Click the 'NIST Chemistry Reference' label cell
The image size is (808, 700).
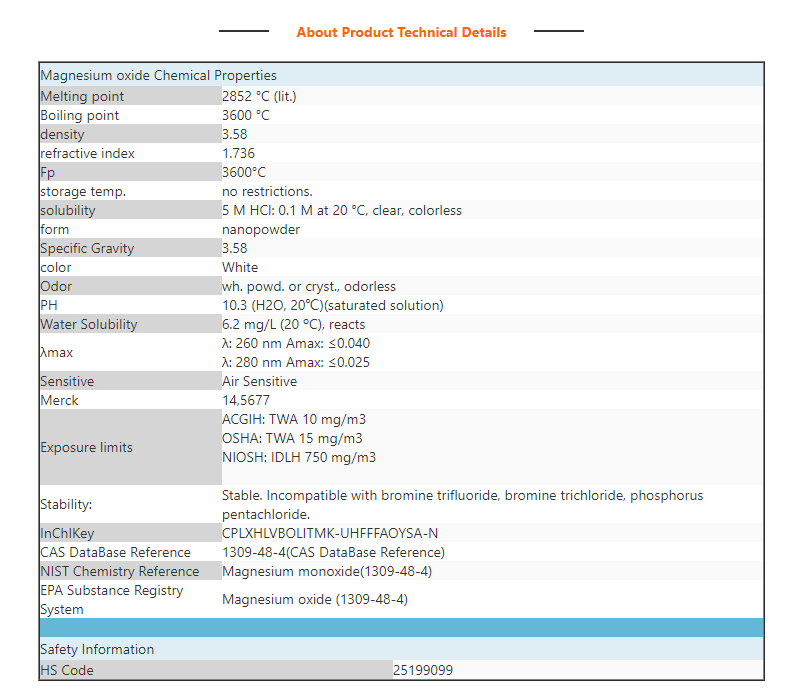(x=131, y=572)
